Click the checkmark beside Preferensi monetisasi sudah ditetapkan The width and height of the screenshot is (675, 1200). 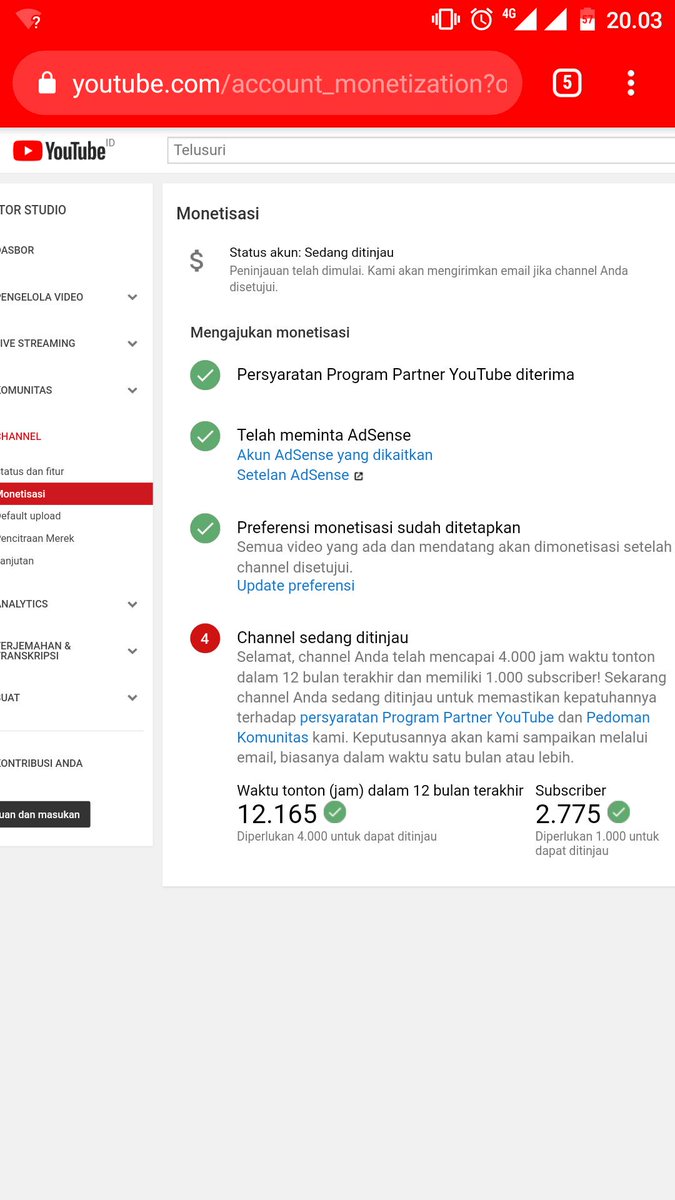point(205,528)
